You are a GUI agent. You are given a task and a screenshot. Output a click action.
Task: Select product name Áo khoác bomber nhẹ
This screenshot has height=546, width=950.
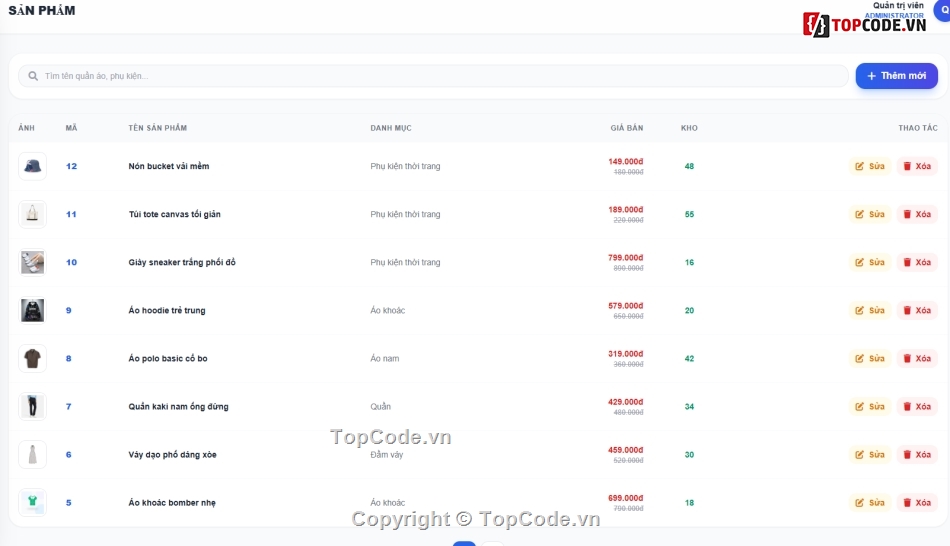point(171,502)
